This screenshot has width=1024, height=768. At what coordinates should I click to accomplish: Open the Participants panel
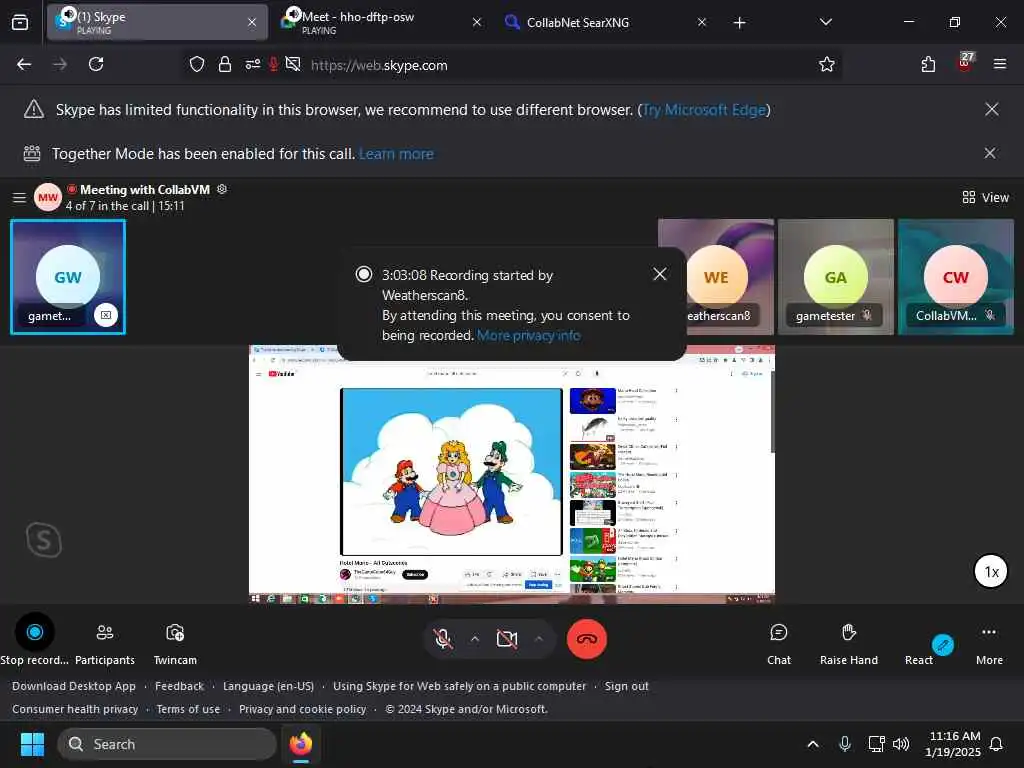tap(104, 643)
